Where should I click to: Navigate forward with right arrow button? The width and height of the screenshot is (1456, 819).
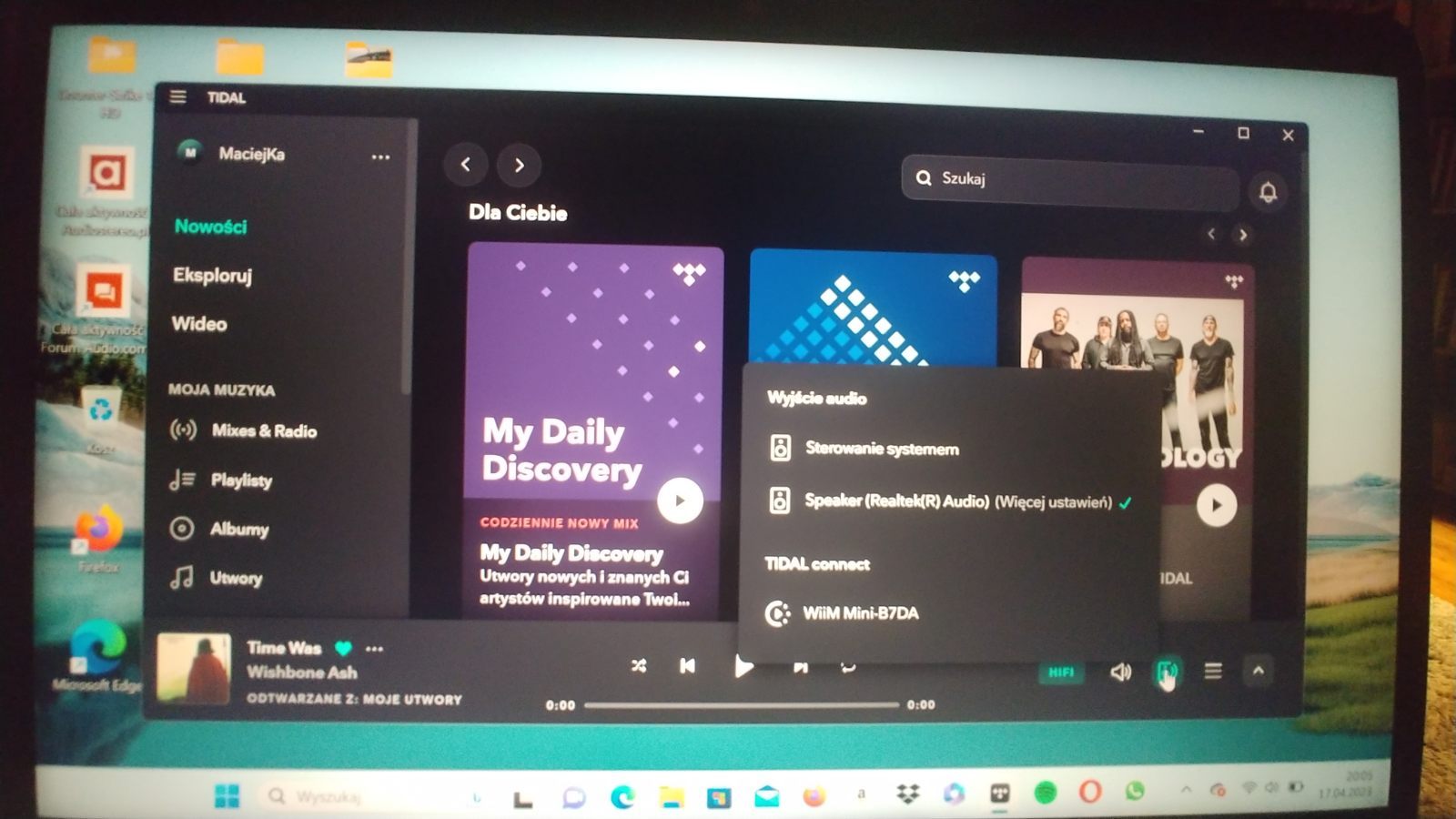pos(519,166)
